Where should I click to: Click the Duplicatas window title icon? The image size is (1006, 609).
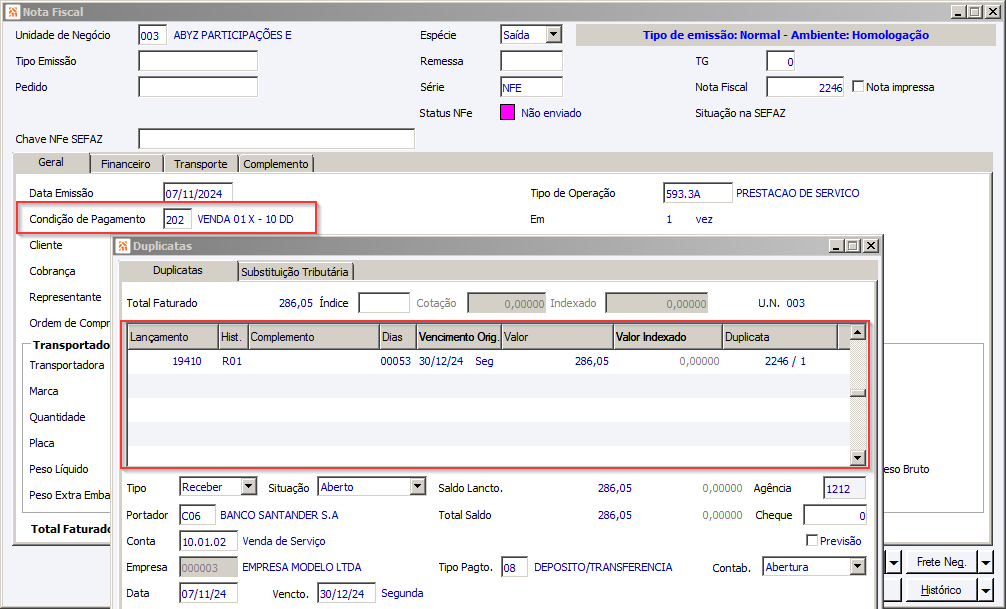point(123,246)
